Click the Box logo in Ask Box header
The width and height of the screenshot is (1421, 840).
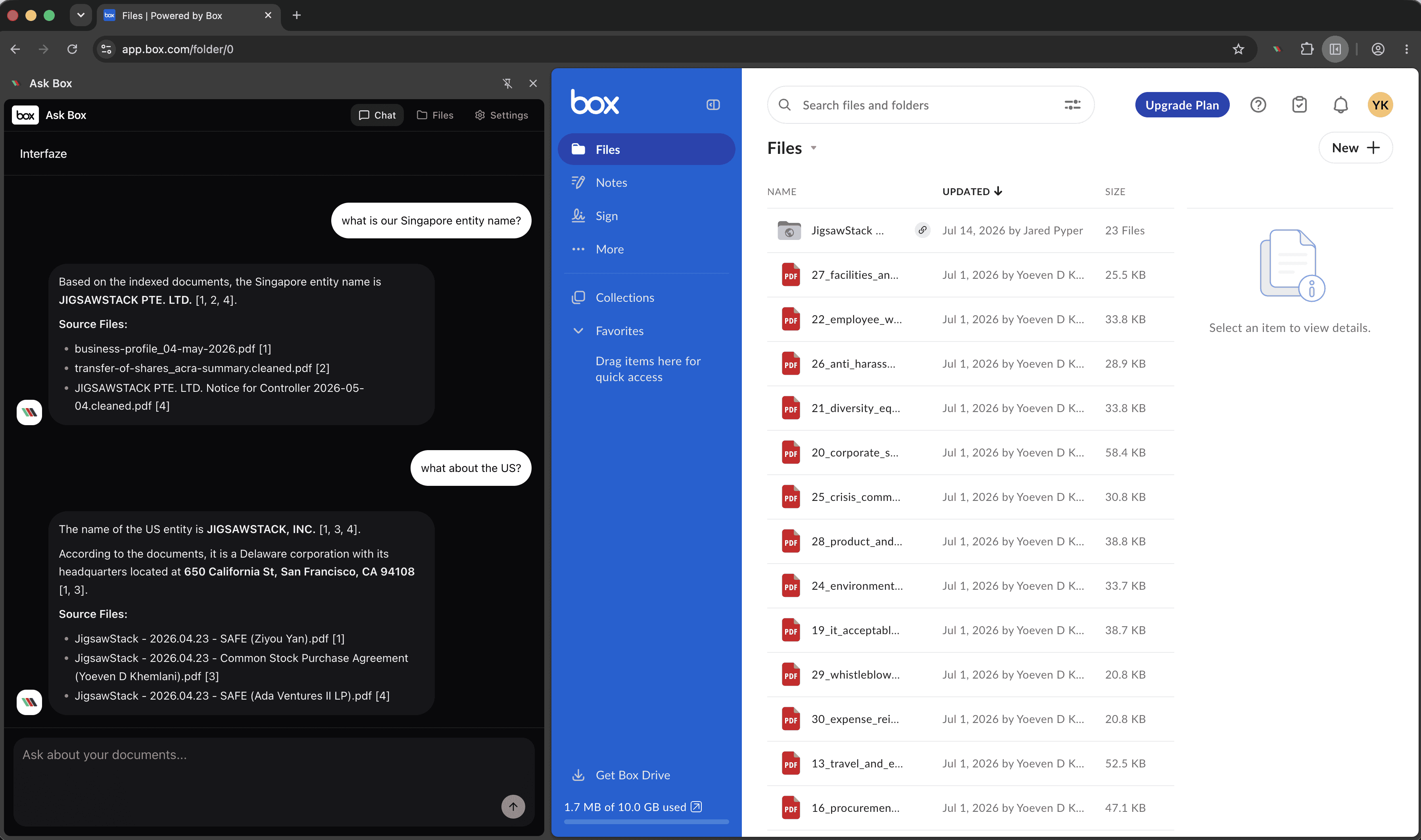pos(25,115)
